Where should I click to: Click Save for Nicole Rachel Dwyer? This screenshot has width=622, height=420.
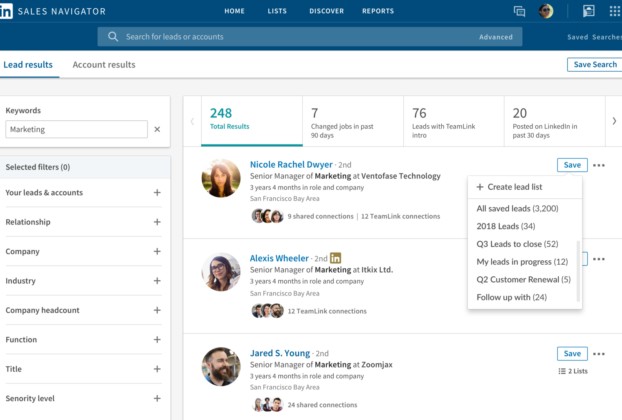pyautogui.click(x=572, y=165)
